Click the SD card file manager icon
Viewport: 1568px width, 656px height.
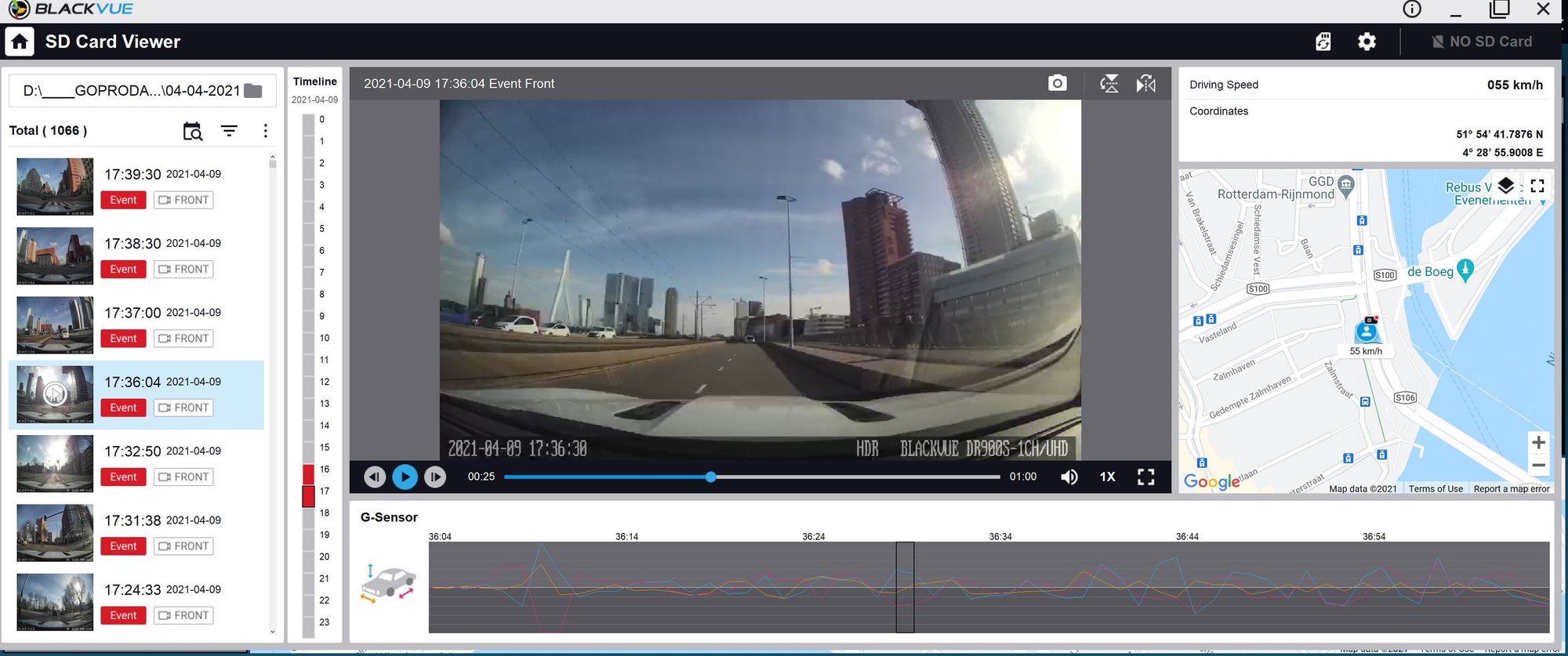click(x=1323, y=42)
